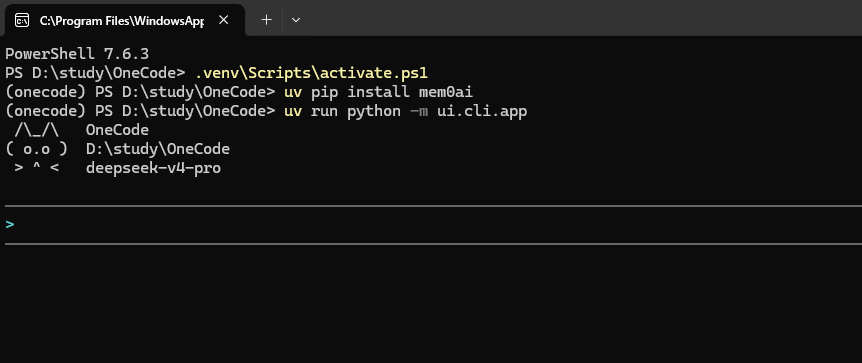
Task: Click the 'D:\study\OneCode' banner path
Action: click(x=158, y=149)
